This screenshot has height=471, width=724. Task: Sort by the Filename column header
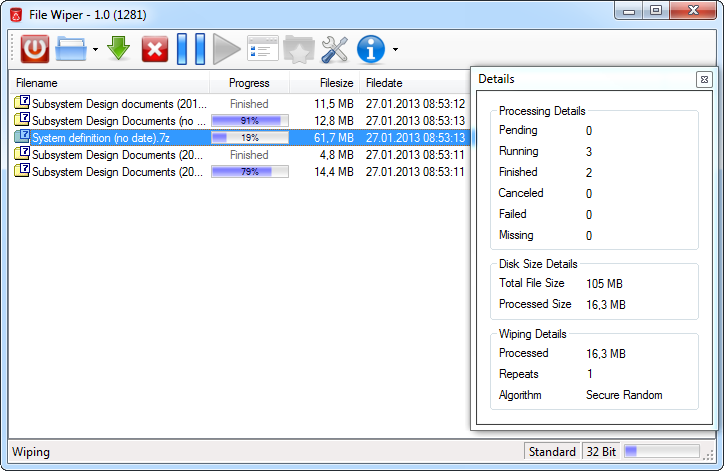pos(110,83)
